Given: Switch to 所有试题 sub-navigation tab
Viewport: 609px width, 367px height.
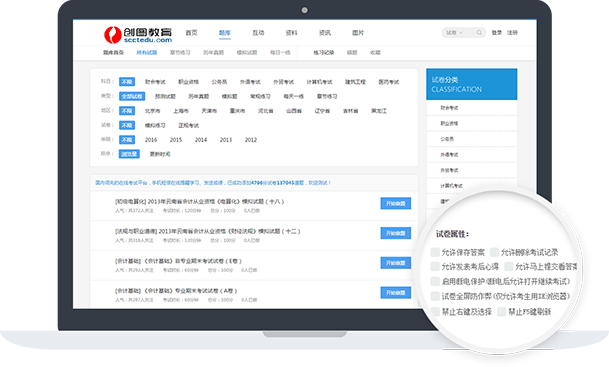Looking at the screenshot, I should coord(146,52).
